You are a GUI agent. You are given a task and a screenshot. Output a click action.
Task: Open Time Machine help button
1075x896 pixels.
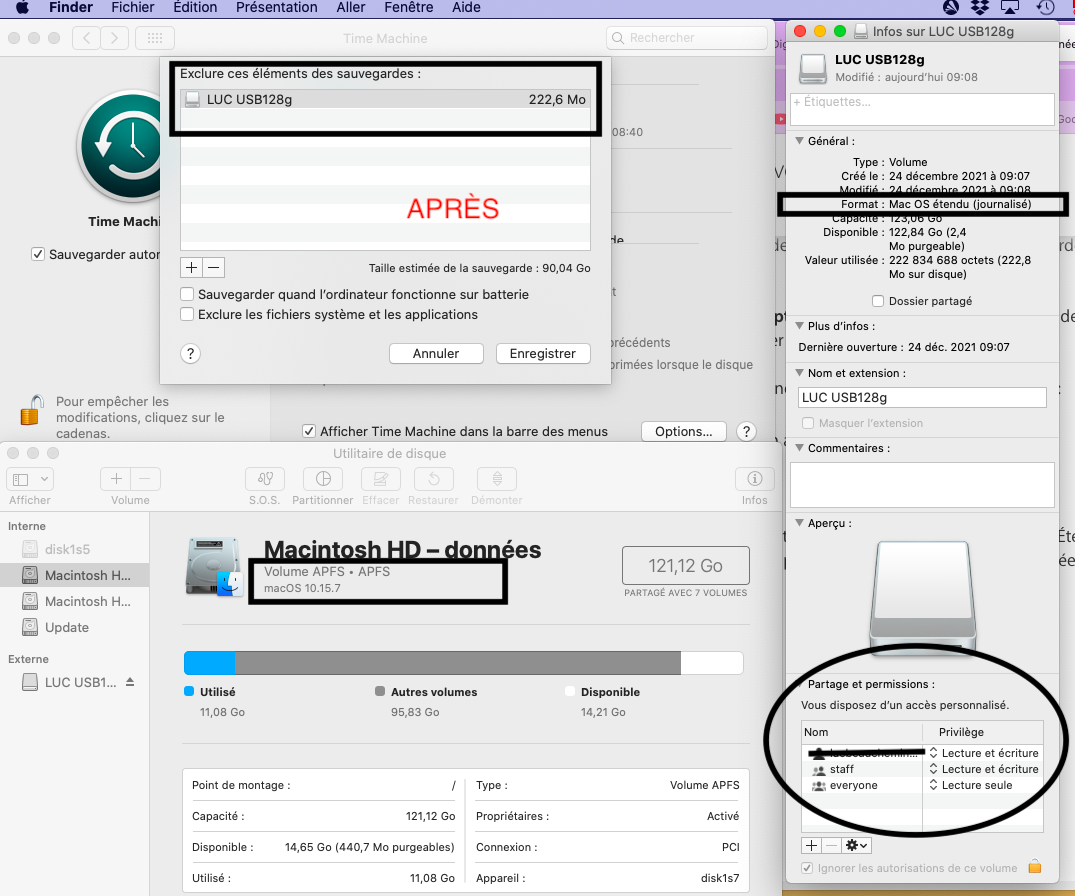tap(746, 431)
